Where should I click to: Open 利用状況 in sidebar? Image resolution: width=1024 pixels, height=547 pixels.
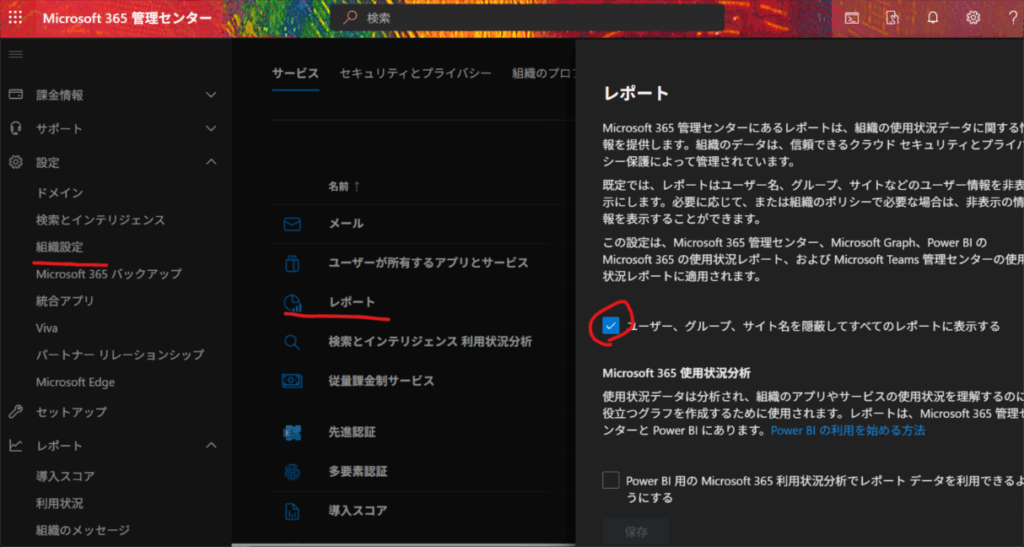click(59, 504)
